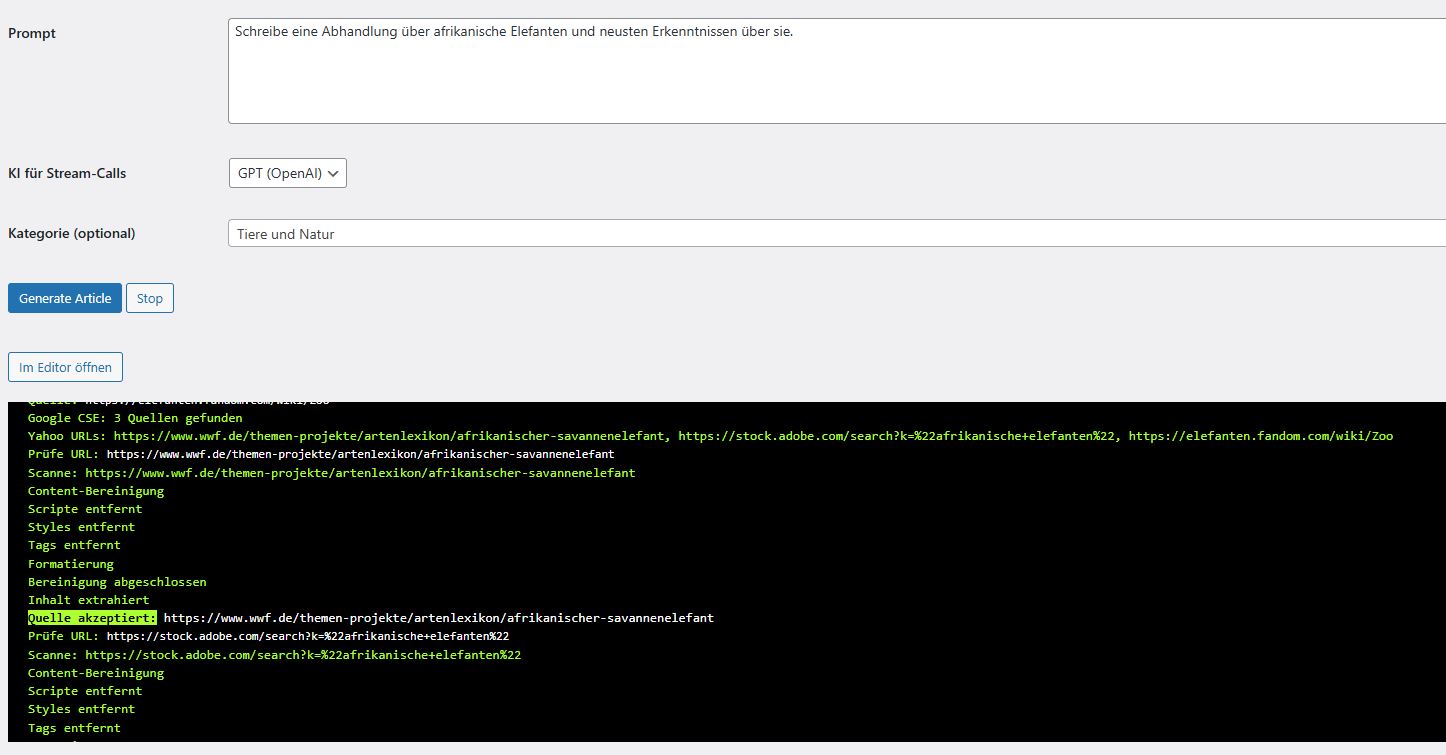Click the elefanten.fandom.com URL in Yahoo URLs line
This screenshot has width=1446, height=755.
tap(1260, 436)
